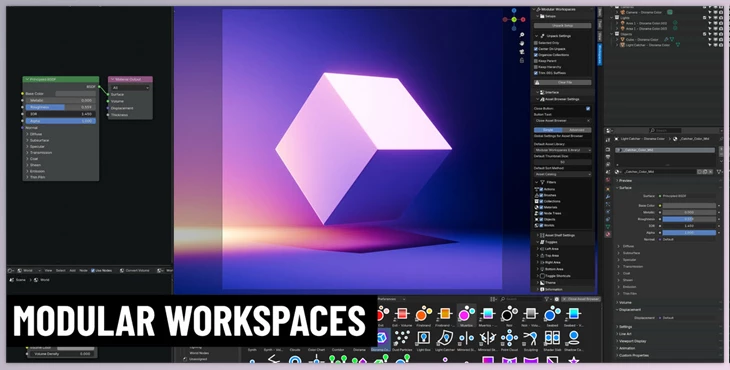Open the Asset Catalog sort method dropdown
The image size is (730, 370).
tap(562, 174)
